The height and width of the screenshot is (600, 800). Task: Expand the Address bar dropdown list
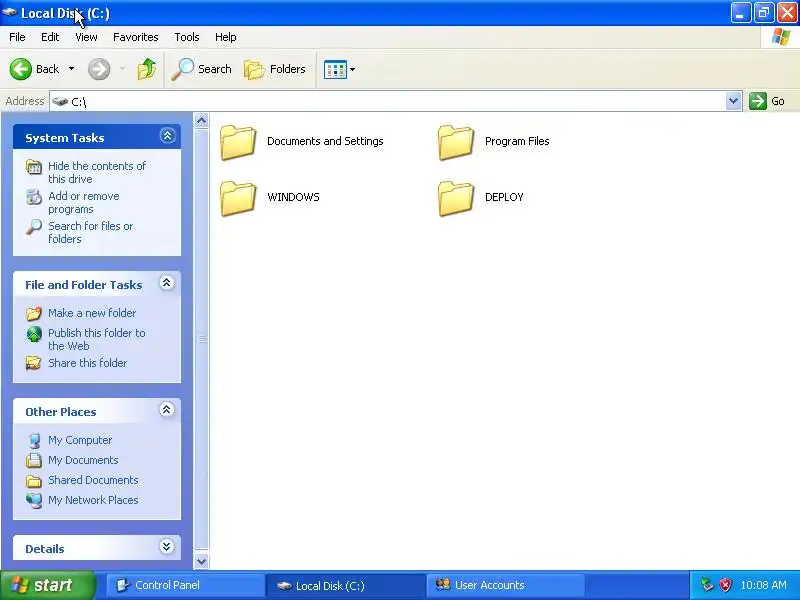733,101
